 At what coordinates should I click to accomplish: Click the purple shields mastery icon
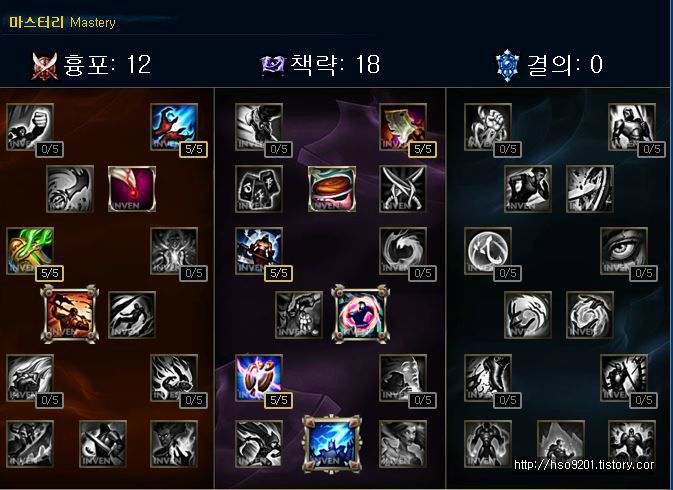pyautogui.click(x=259, y=378)
